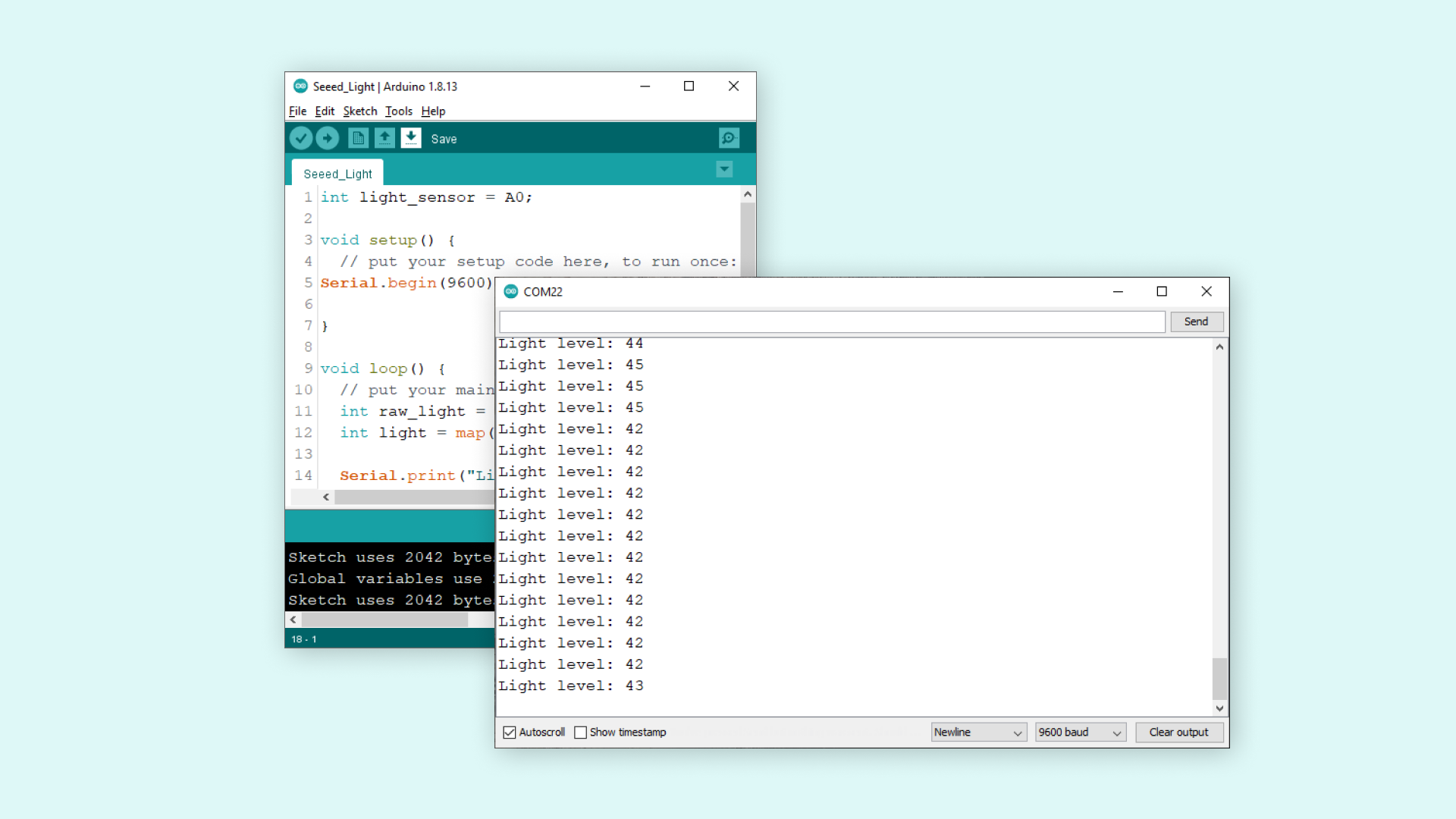Create a new sketch with the New icon

358,138
